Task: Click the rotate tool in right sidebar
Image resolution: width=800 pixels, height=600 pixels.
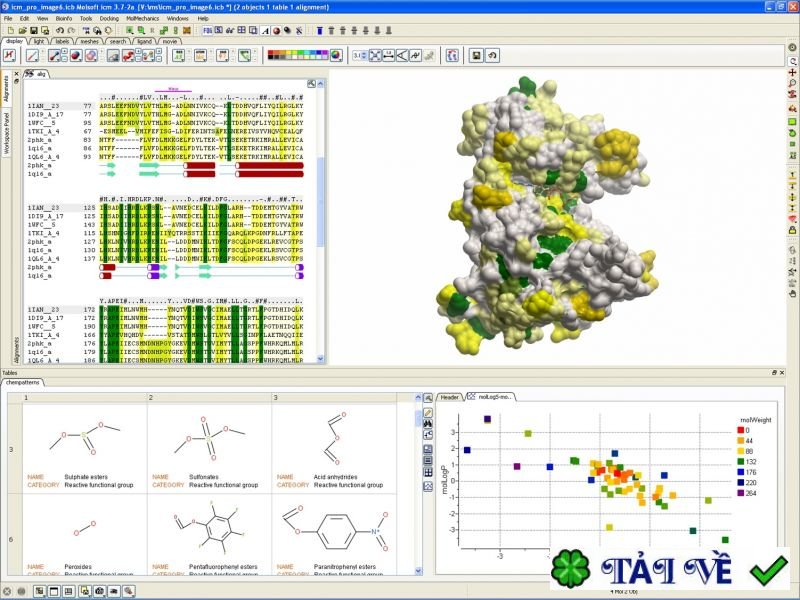Action: coord(792,61)
